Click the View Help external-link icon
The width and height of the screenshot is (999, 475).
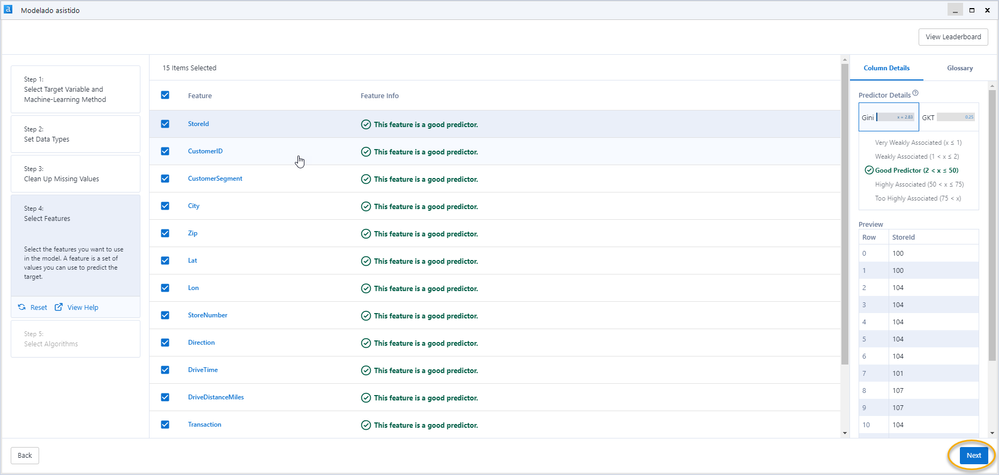coord(59,307)
